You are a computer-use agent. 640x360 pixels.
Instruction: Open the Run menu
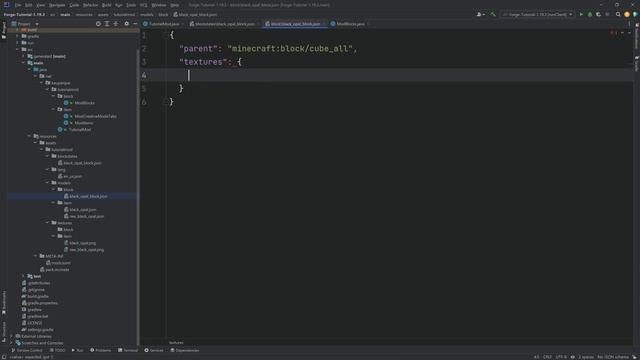click(x=119, y=5)
